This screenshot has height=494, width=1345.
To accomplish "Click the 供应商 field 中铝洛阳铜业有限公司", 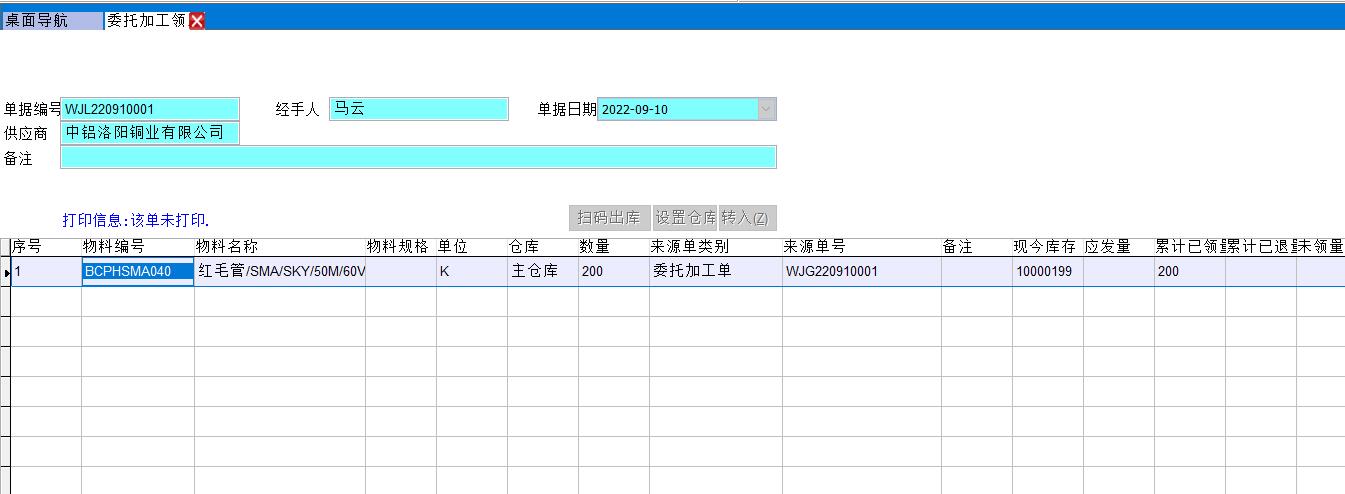I will [x=150, y=133].
